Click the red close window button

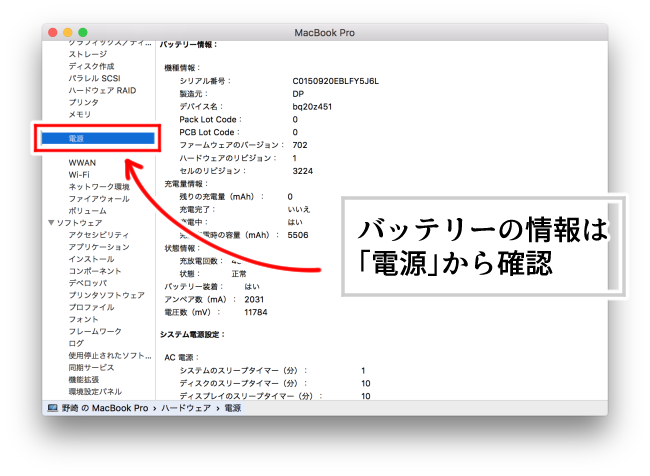tap(53, 32)
